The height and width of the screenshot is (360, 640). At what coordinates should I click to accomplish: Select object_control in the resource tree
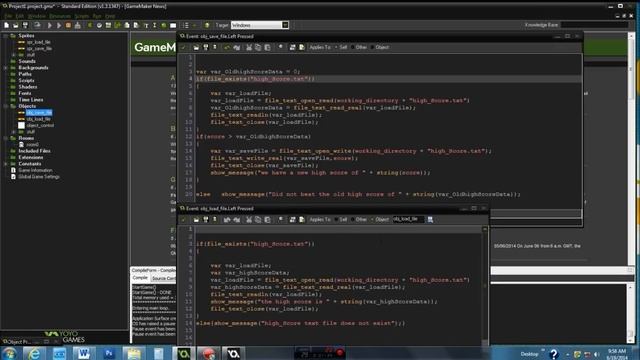click(x=40, y=125)
